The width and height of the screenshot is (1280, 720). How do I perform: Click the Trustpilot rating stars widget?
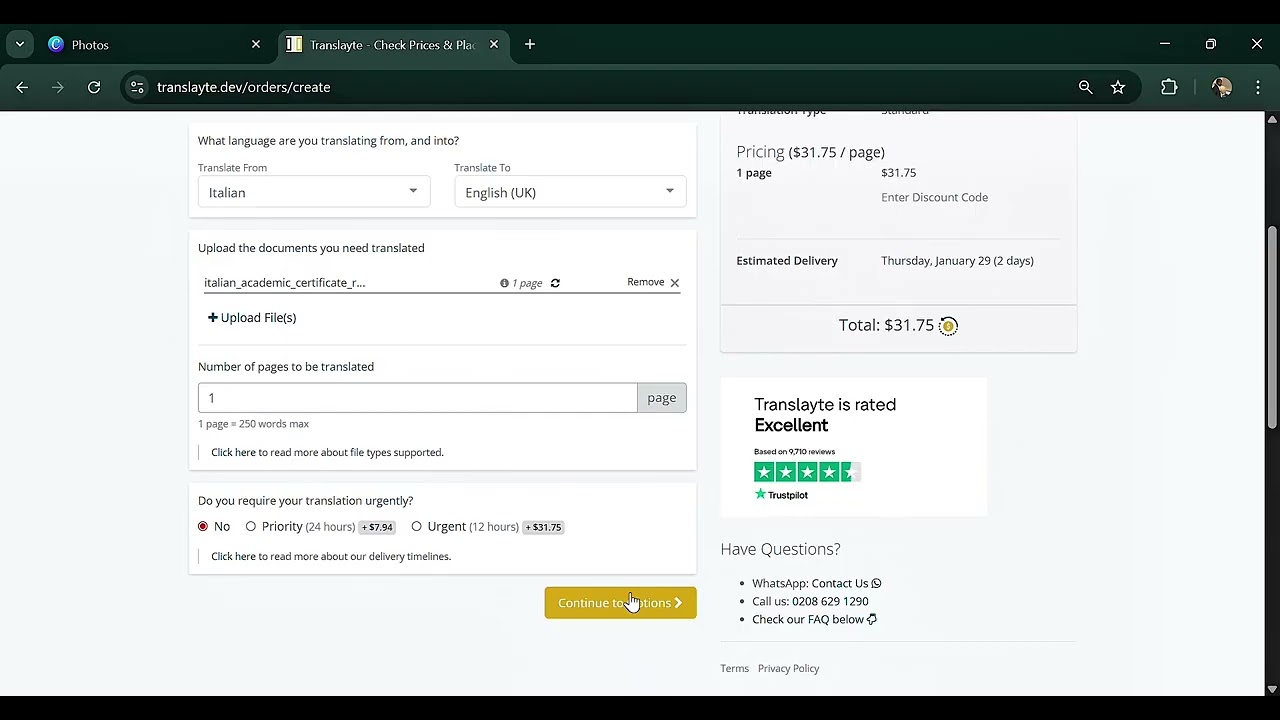(807, 472)
